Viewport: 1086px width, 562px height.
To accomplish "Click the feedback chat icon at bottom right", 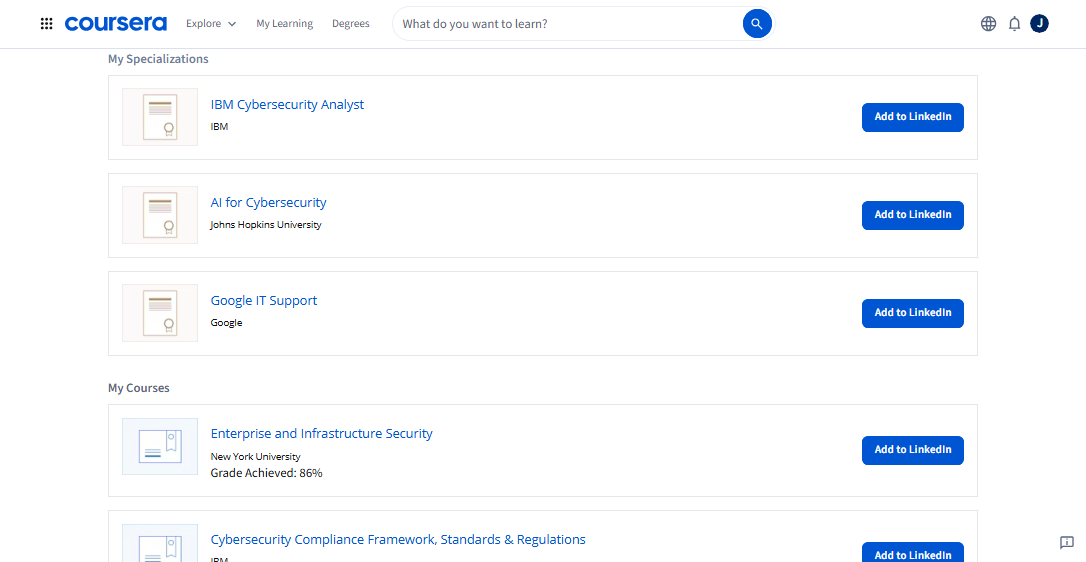I will click(x=1066, y=542).
